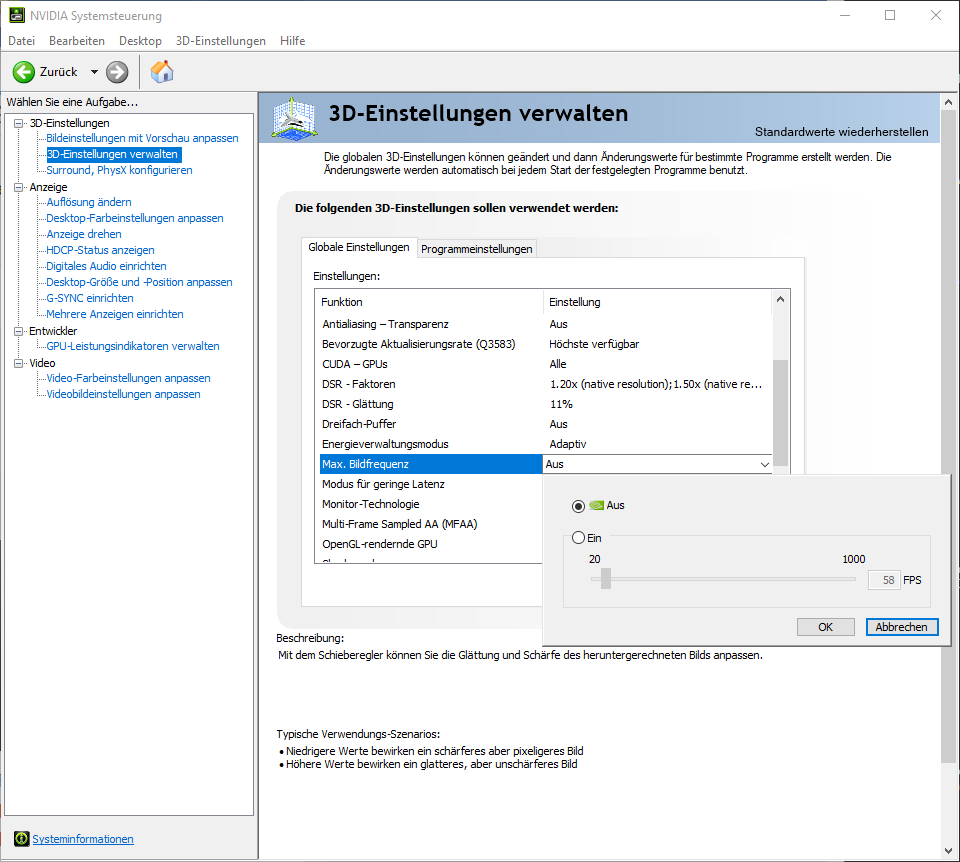Click the Höchste verfügbar setting value
This screenshot has width=960, height=862.
594,344
